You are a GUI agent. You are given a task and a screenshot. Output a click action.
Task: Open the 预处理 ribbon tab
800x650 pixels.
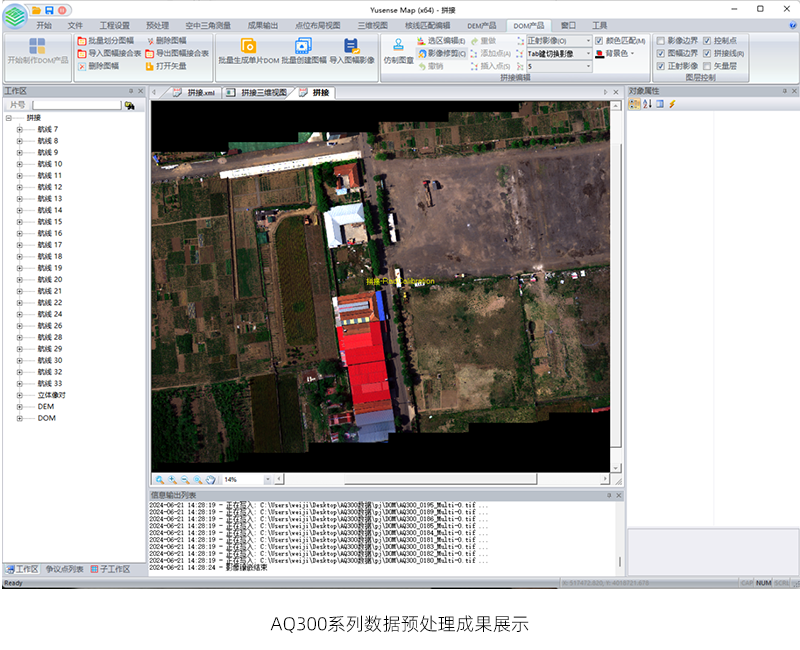pos(157,25)
